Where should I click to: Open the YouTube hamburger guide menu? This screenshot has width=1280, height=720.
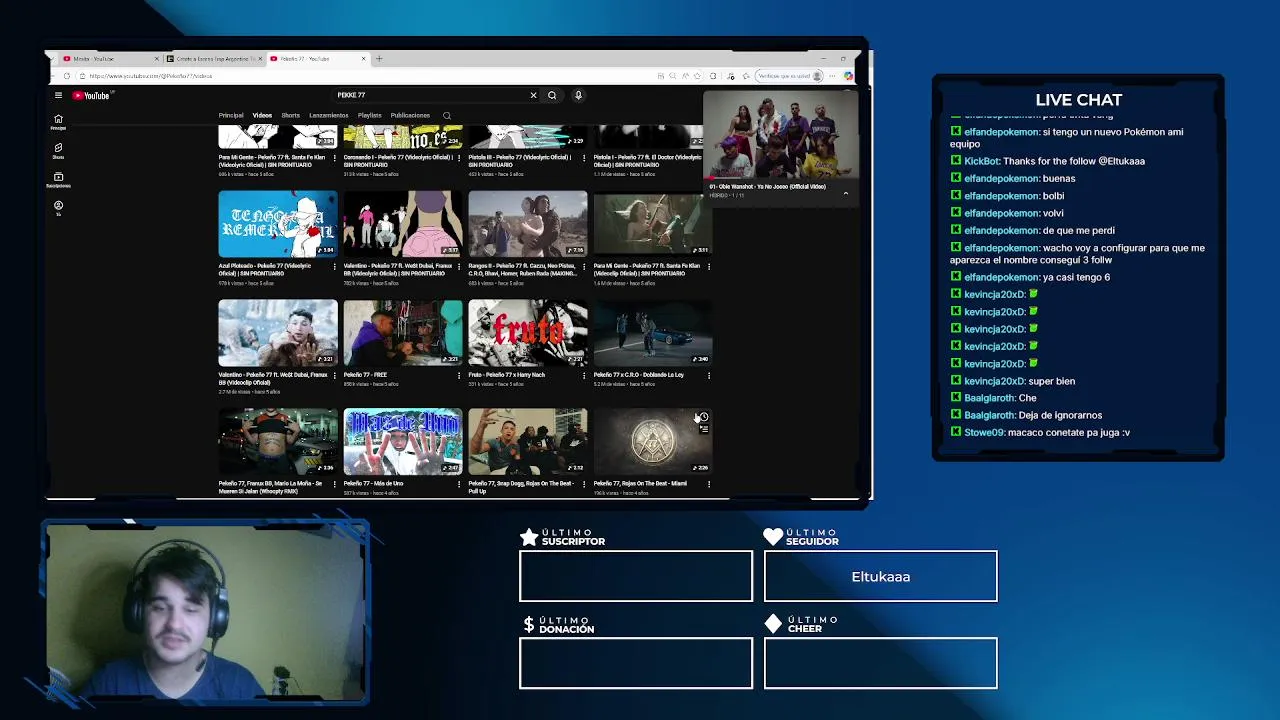58,96
